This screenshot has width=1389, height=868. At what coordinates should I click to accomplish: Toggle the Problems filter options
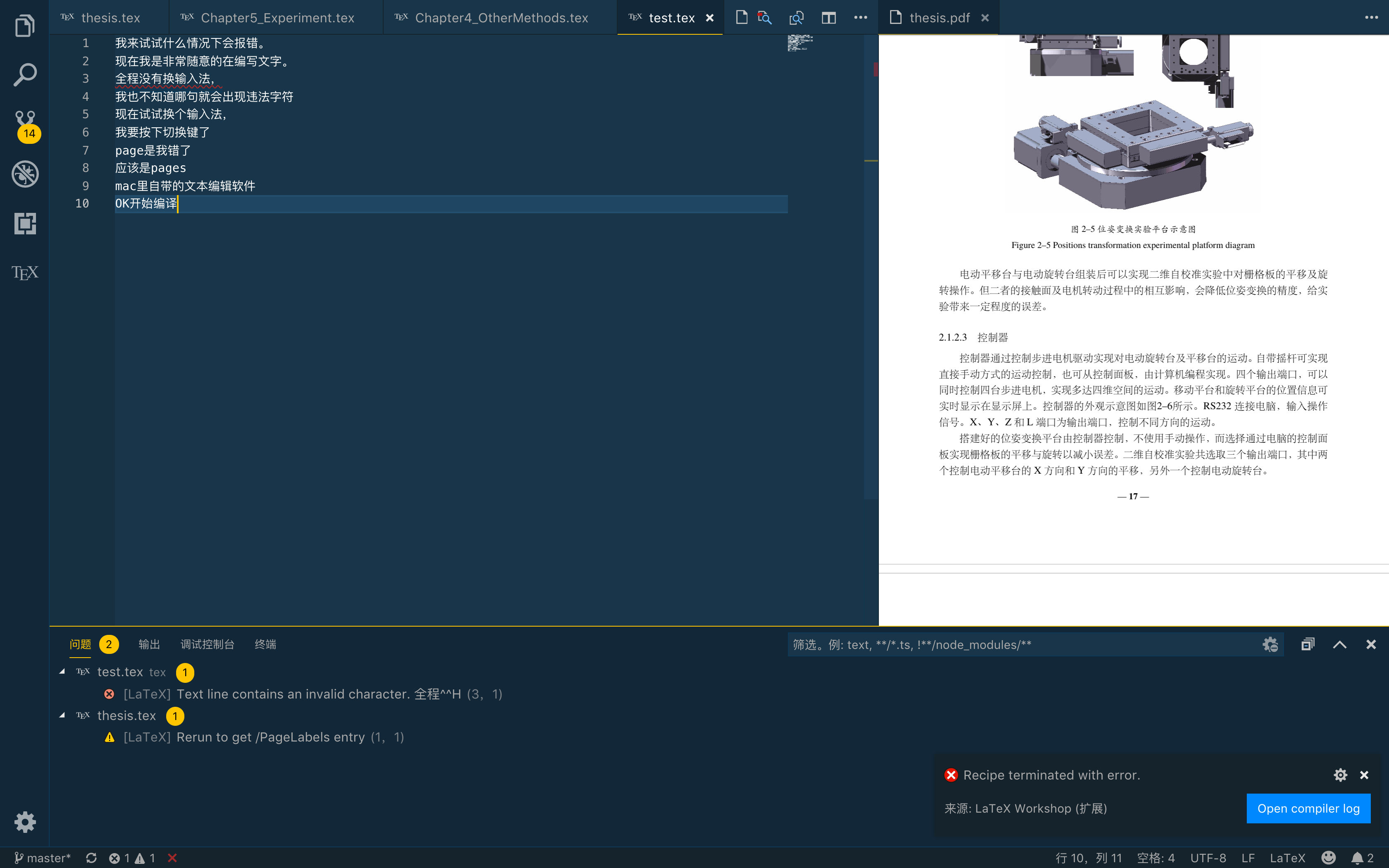click(1270, 644)
